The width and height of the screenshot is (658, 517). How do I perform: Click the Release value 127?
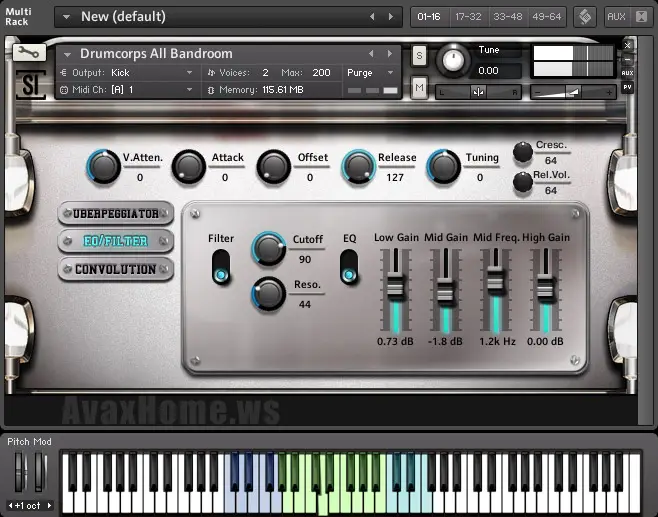click(x=395, y=178)
